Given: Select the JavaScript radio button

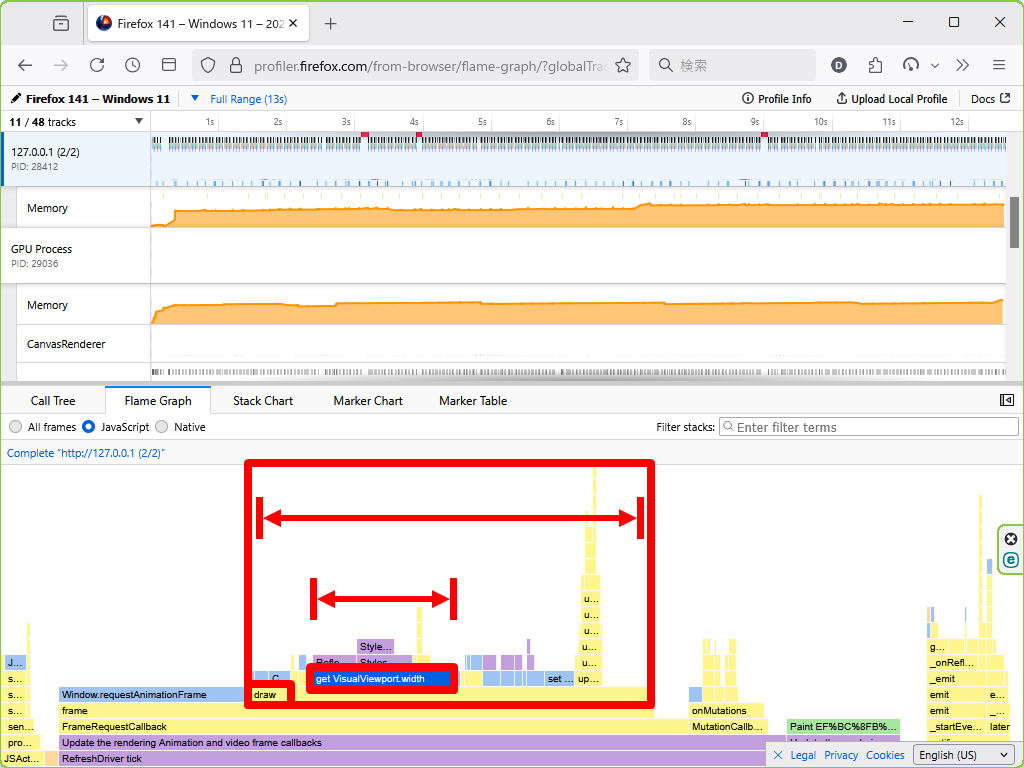Looking at the screenshot, I should (89, 427).
